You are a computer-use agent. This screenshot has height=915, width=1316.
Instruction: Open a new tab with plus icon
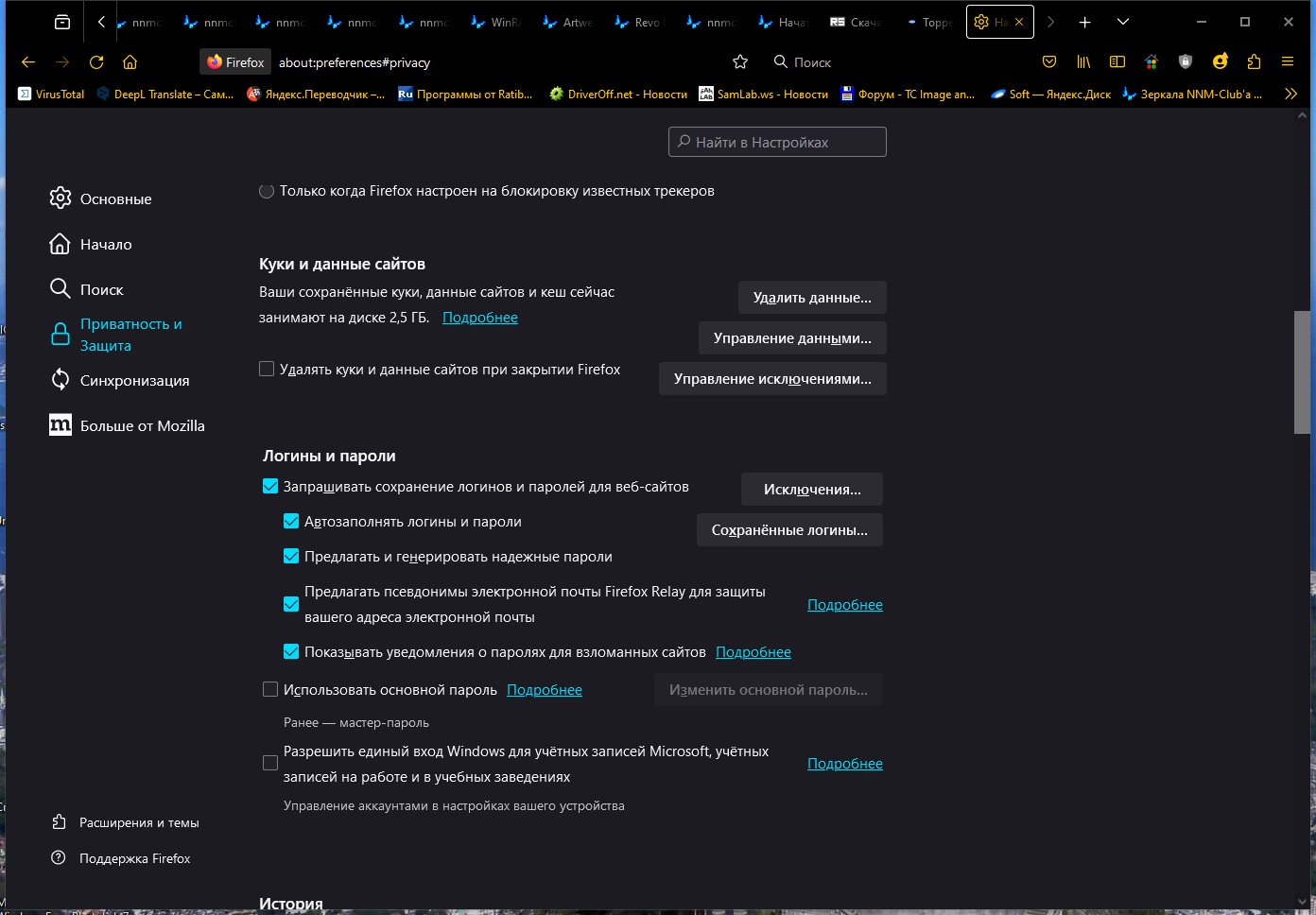1084,22
